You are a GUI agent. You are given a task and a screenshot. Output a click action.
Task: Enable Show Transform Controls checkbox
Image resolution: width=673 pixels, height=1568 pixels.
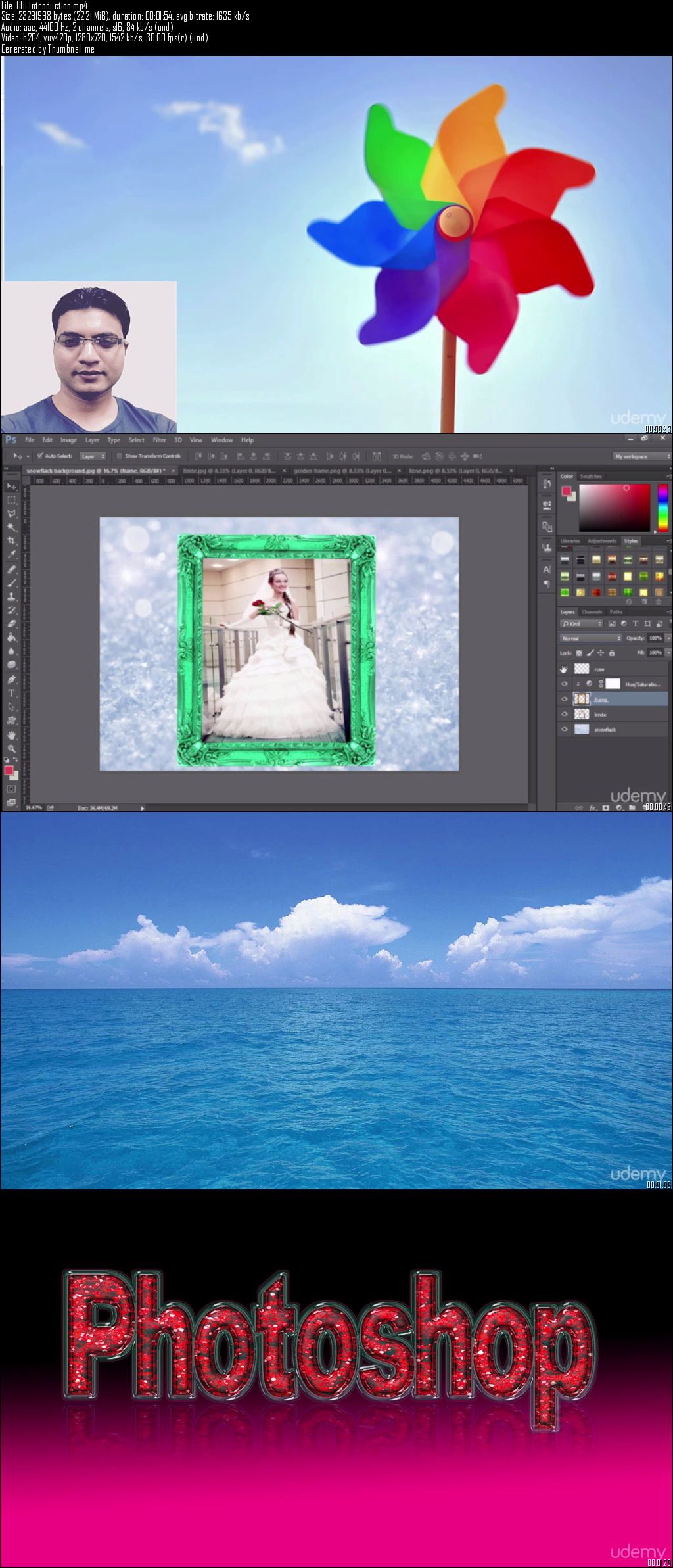(120, 456)
